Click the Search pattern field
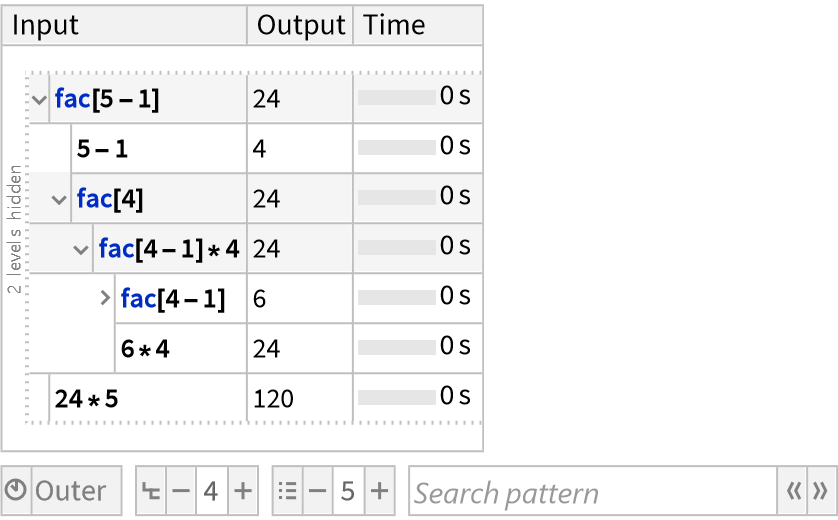This screenshot has width=838, height=520. pyautogui.click(x=592, y=491)
